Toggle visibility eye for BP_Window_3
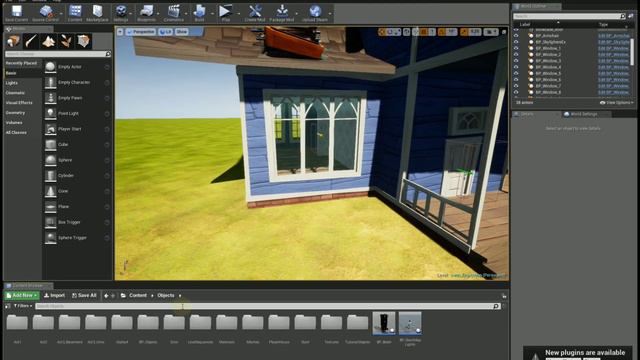 coord(516,61)
